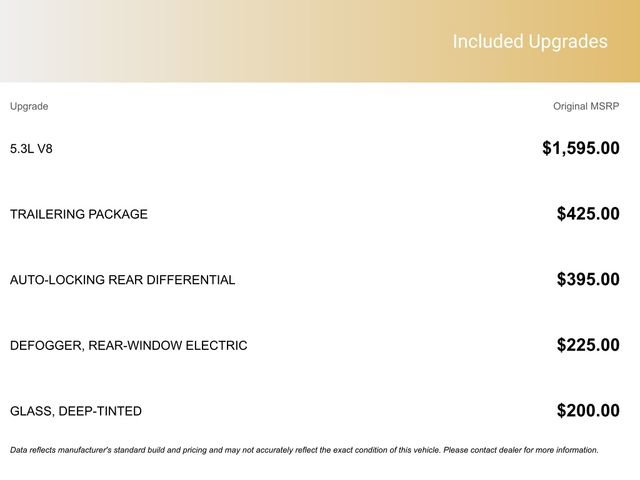Select the $200.00 price

click(x=588, y=411)
